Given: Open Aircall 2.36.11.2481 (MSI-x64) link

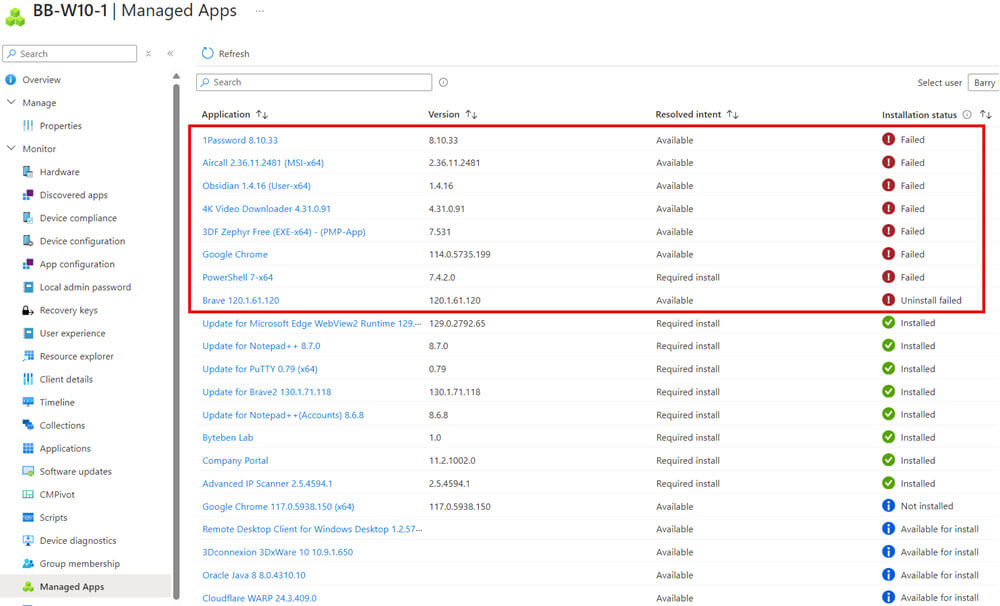Looking at the screenshot, I should tap(263, 163).
